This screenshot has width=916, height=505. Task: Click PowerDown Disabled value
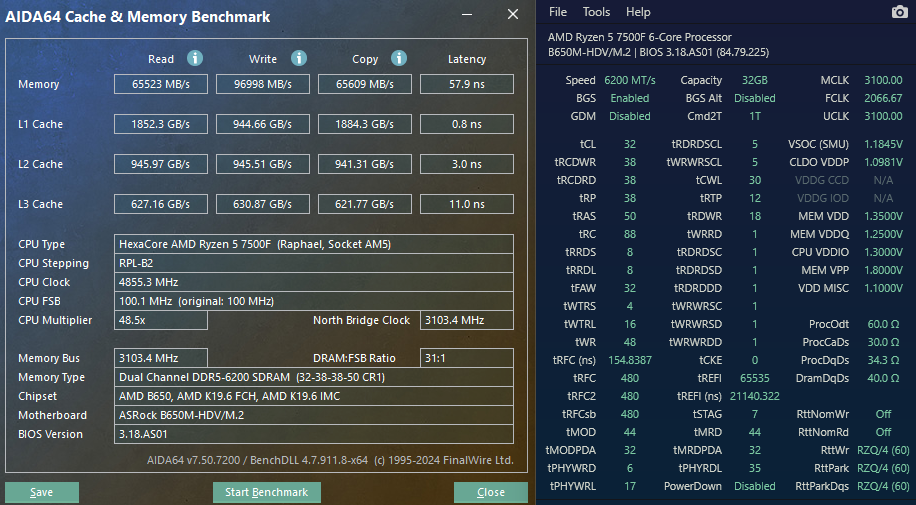[x=755, y=486]
